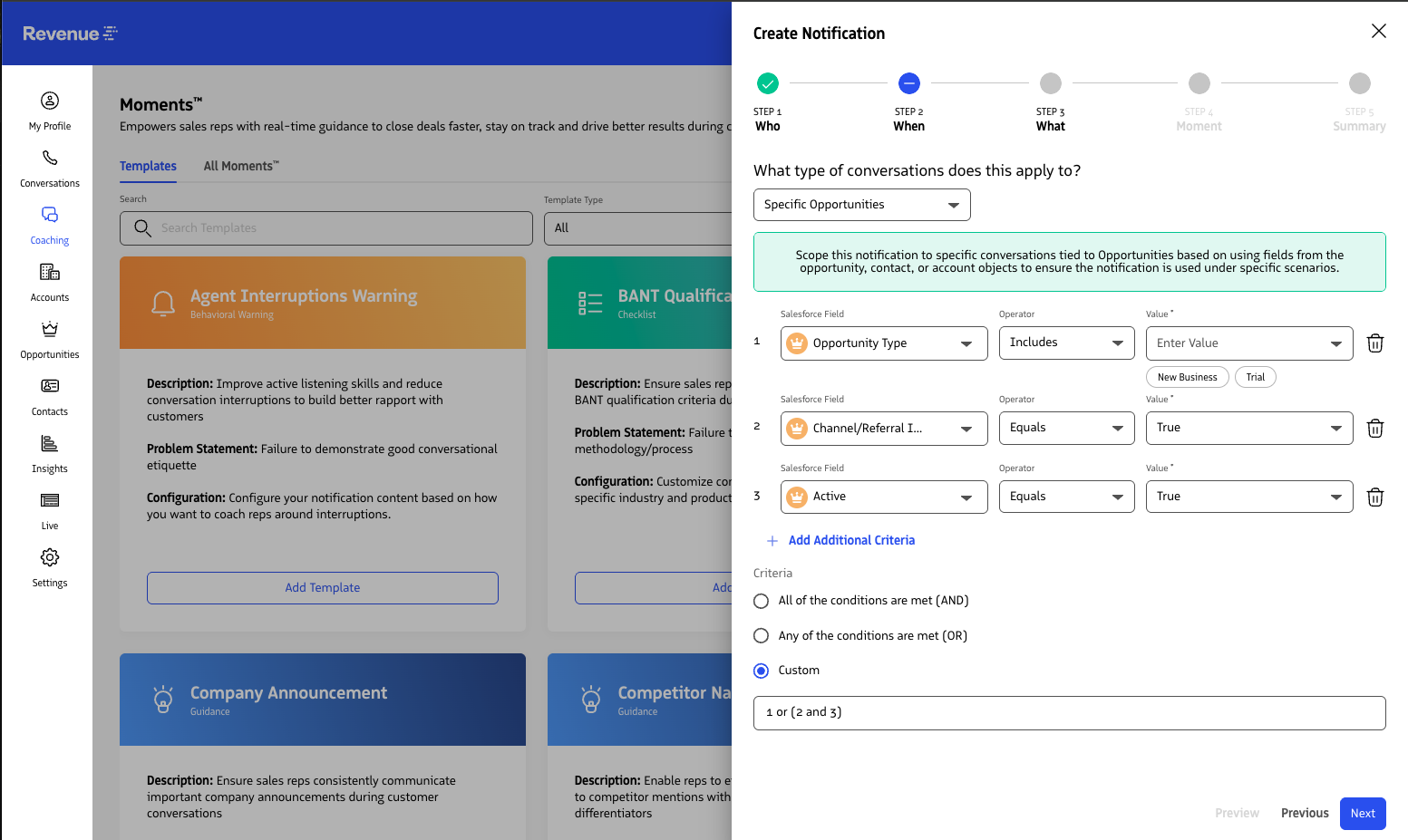Switch to the All Moments tab

[241, 166]
